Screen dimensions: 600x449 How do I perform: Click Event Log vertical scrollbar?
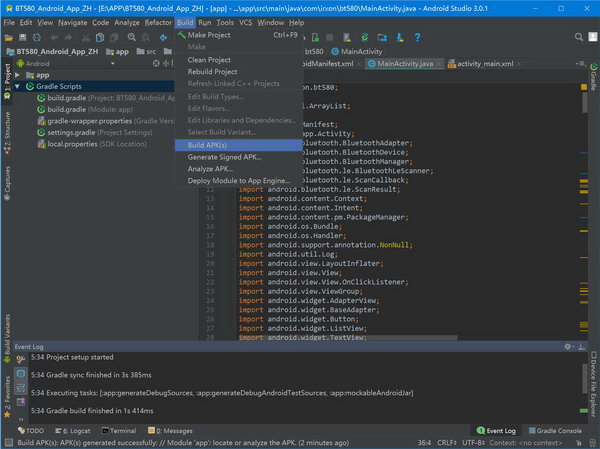tap(584, 378)
